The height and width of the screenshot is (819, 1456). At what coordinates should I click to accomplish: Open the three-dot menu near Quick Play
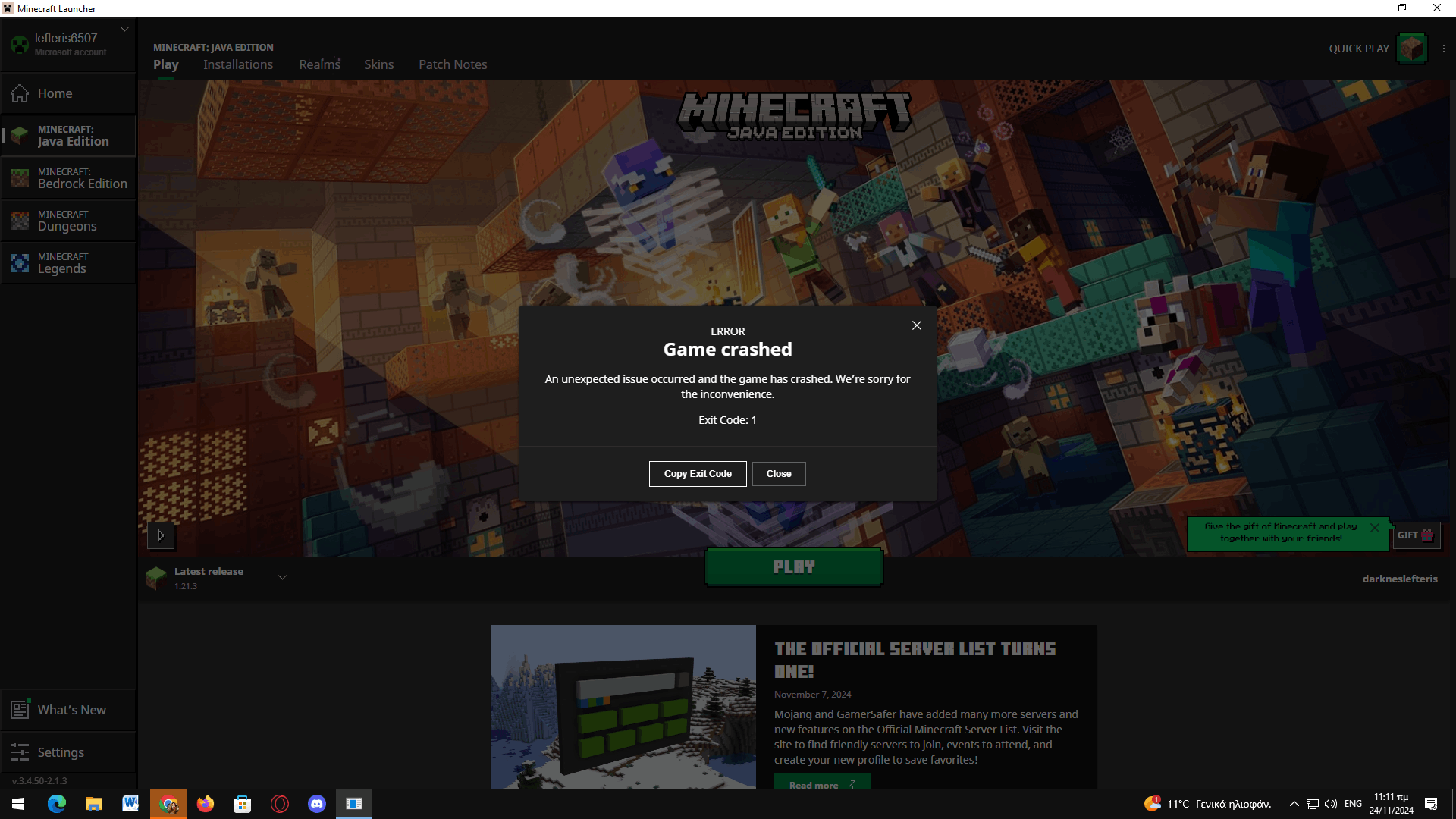[x=1443, y=49]
